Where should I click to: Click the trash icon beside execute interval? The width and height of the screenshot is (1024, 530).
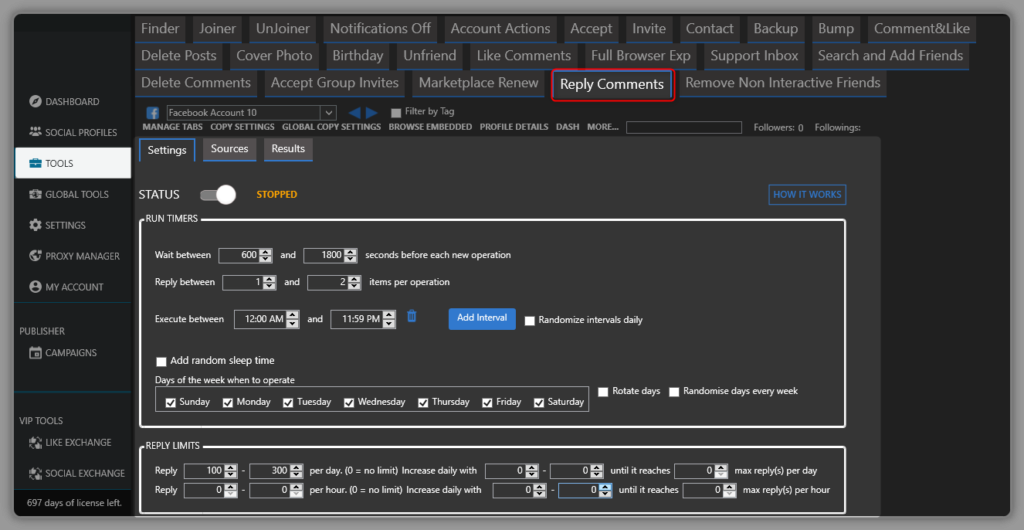tap(412, 317)
